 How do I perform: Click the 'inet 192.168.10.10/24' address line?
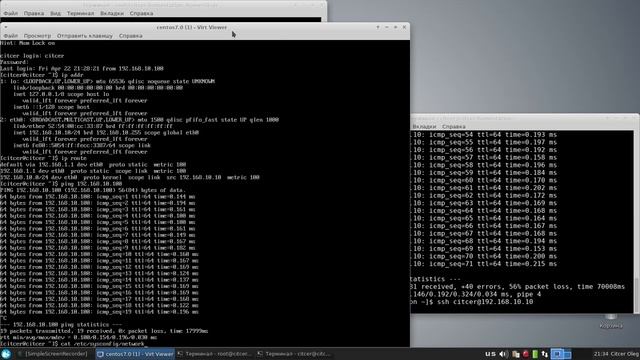[x=106, y=133]
